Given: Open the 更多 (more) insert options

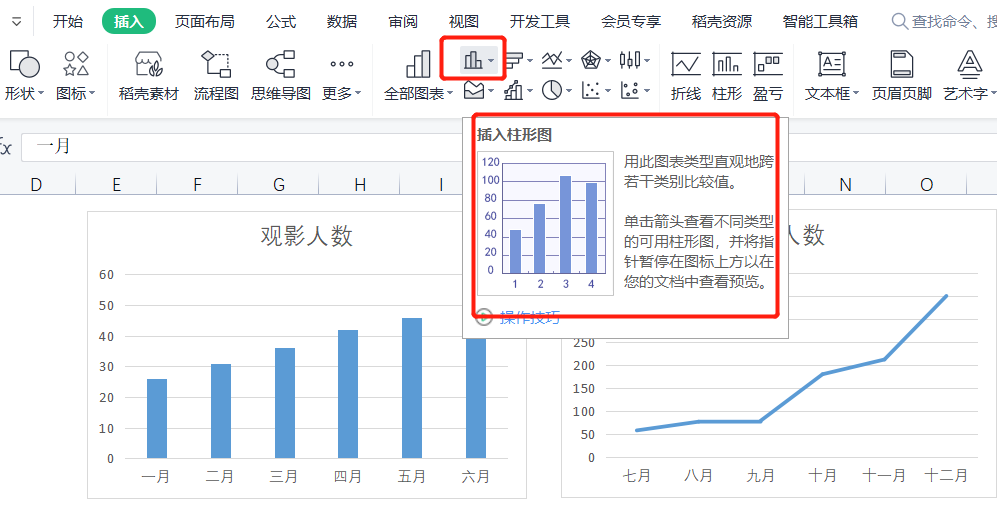Looking at the screenshot, I should tap(341, 64).
